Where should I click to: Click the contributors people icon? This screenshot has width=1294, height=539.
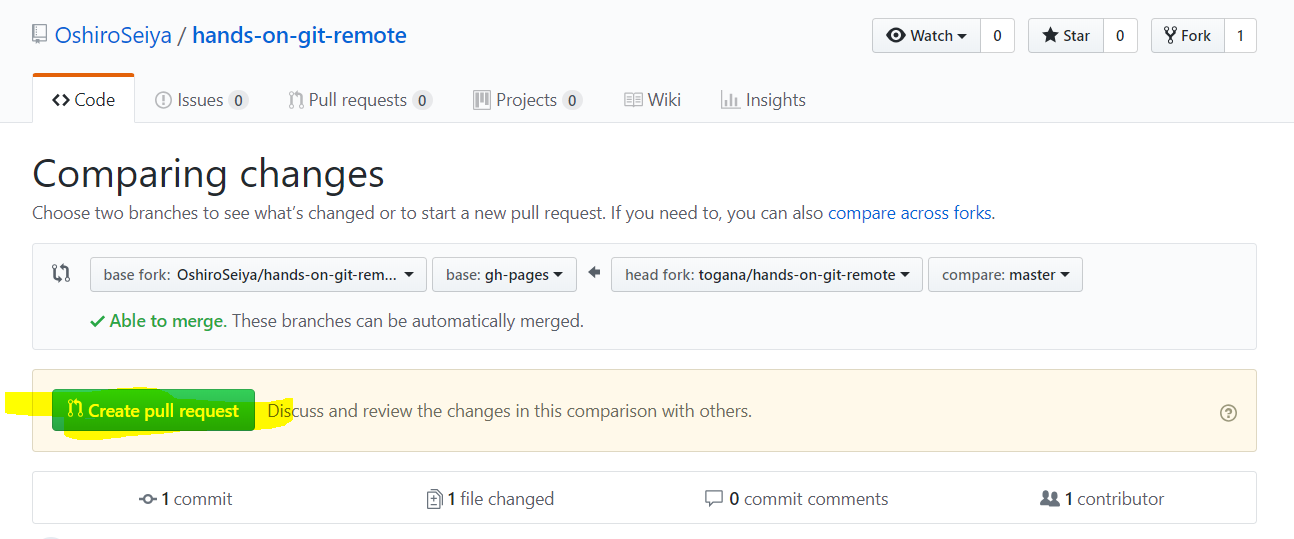tap(1049, 498)
